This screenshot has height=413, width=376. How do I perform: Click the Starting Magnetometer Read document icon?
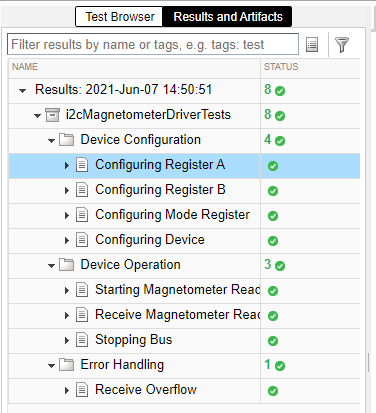point(82,290)
